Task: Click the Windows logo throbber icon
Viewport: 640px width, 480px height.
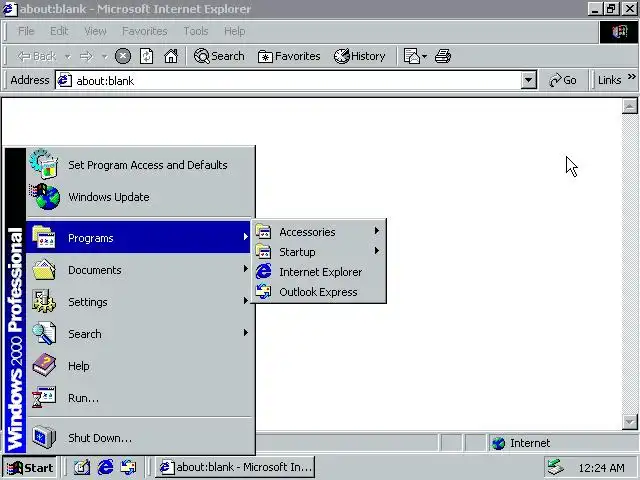Action: tap(619, 32)
